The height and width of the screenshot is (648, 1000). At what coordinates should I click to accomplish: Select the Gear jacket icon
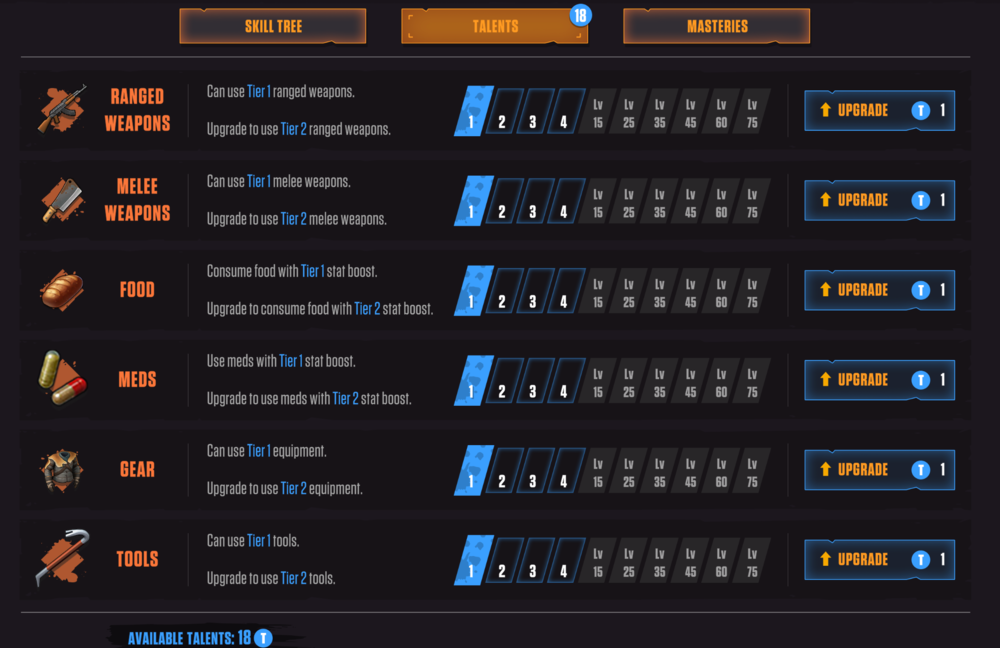click(61, 470)
